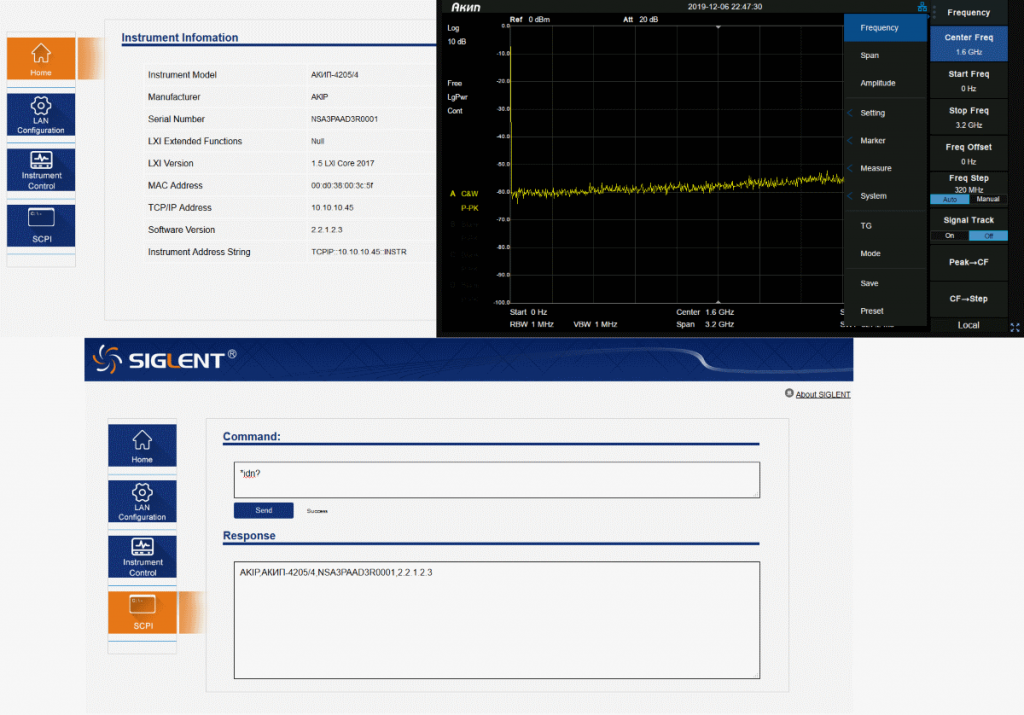
Task: Click the VBW 1 MHz readout
Action: pos(596,325)
